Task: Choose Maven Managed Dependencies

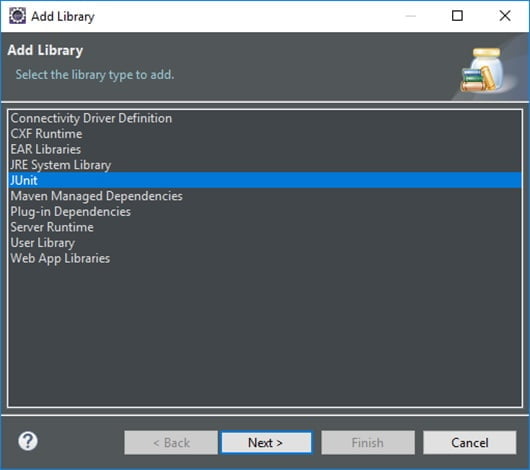Action: coord(265,196)
